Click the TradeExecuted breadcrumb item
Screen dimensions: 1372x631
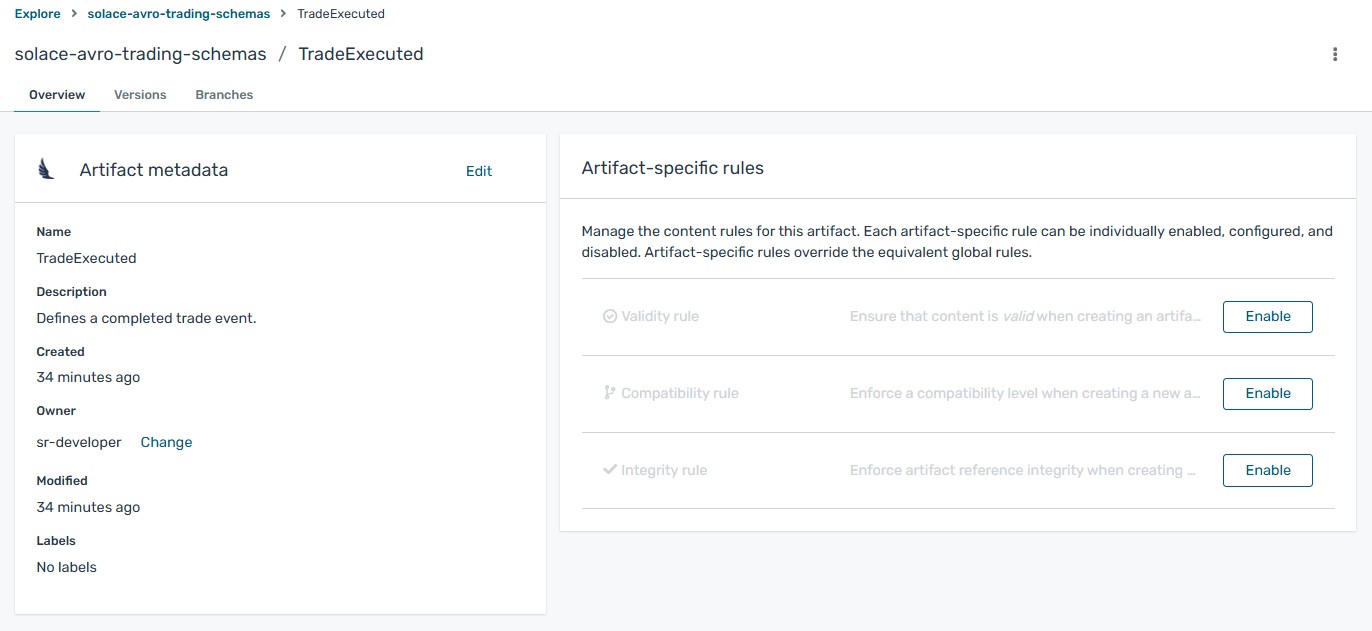(x=340, y=14)
